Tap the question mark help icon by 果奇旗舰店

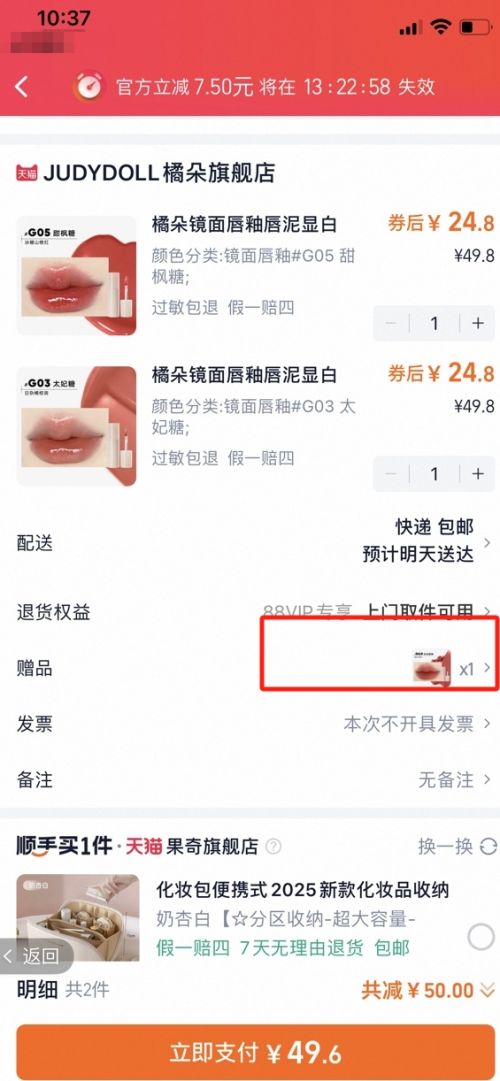274,846
